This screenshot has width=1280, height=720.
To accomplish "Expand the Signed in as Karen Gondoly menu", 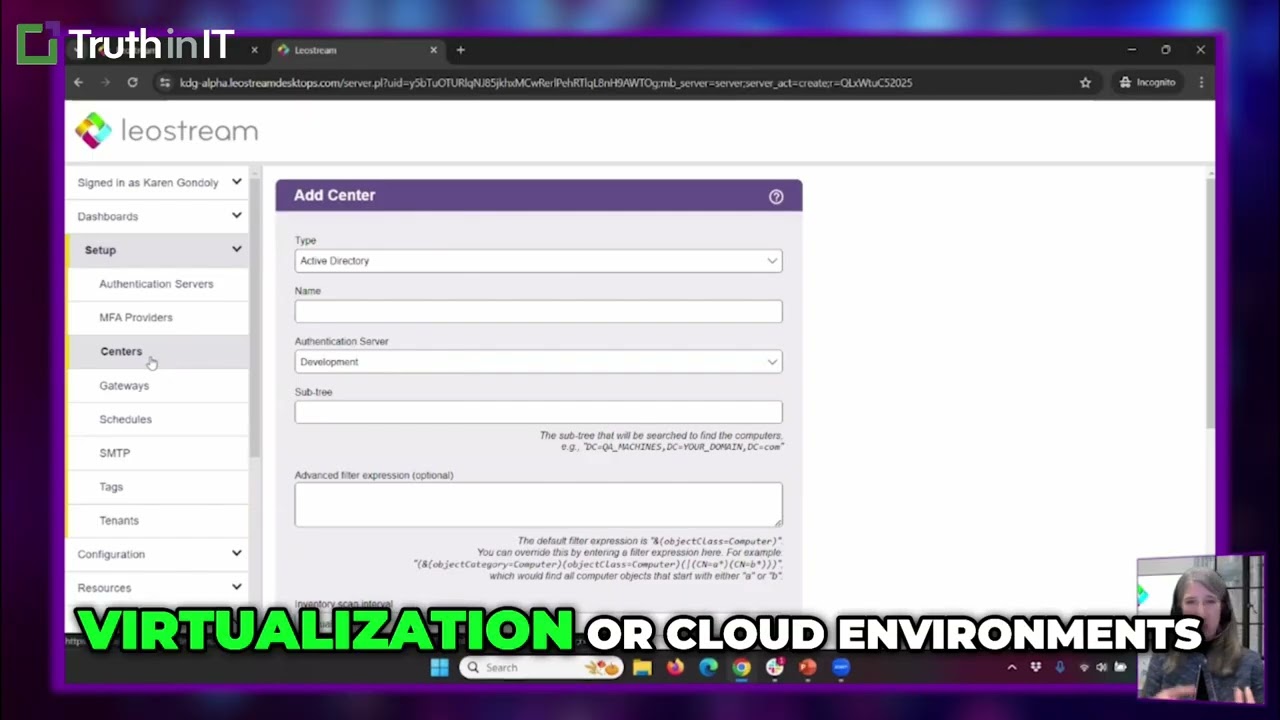I will [x=159, y=182].
